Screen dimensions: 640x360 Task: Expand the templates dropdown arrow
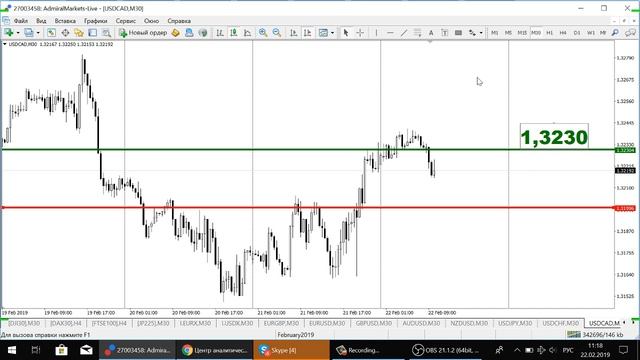tap(332, 33)
